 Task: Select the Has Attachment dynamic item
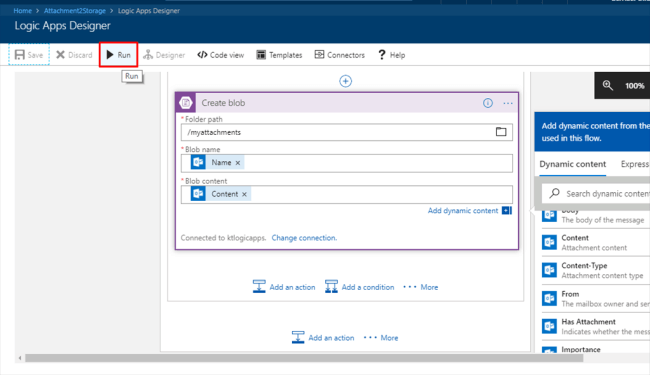[596, 327]
